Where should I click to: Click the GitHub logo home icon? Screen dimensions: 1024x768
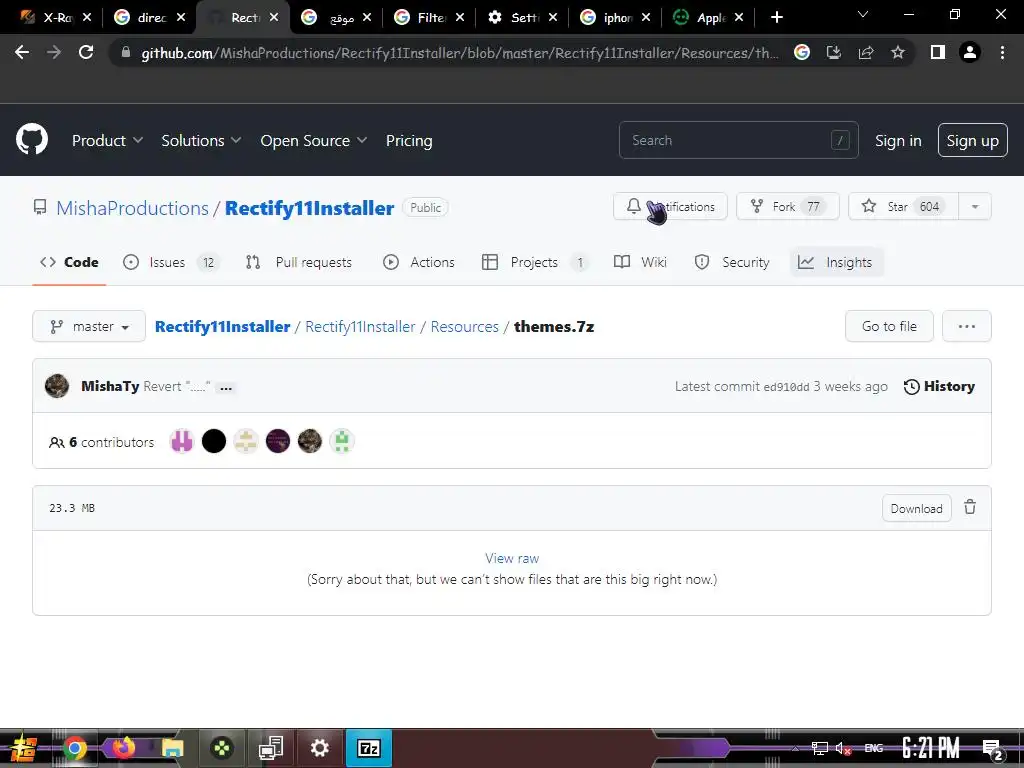(x=31, y=140)
